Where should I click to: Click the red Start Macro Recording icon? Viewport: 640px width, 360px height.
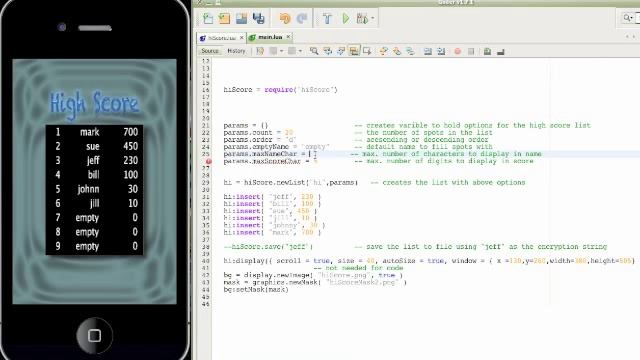pyautogui.click(x=458, y=51)
